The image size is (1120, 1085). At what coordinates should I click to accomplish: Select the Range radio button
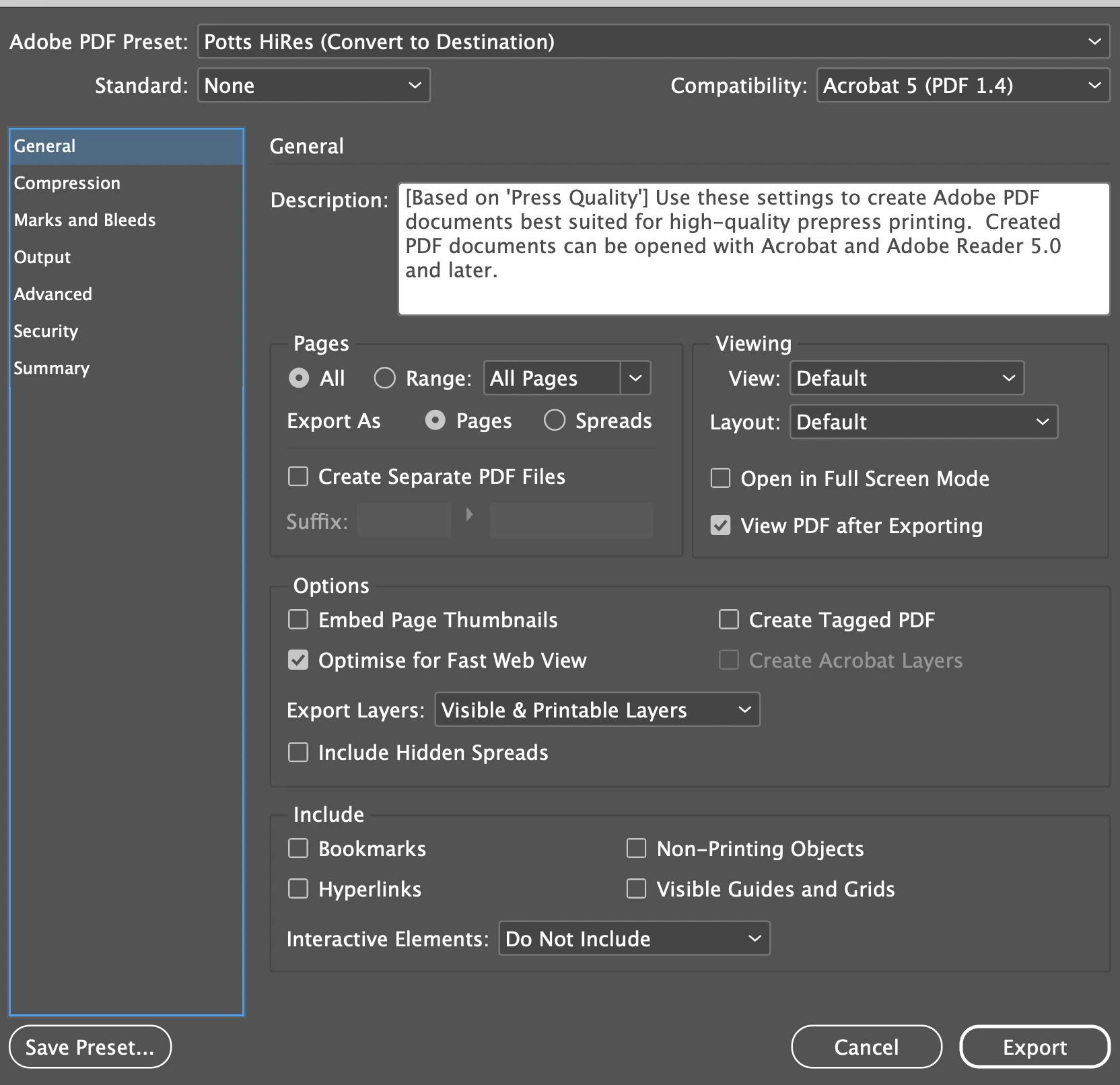(x=384, y=378)
